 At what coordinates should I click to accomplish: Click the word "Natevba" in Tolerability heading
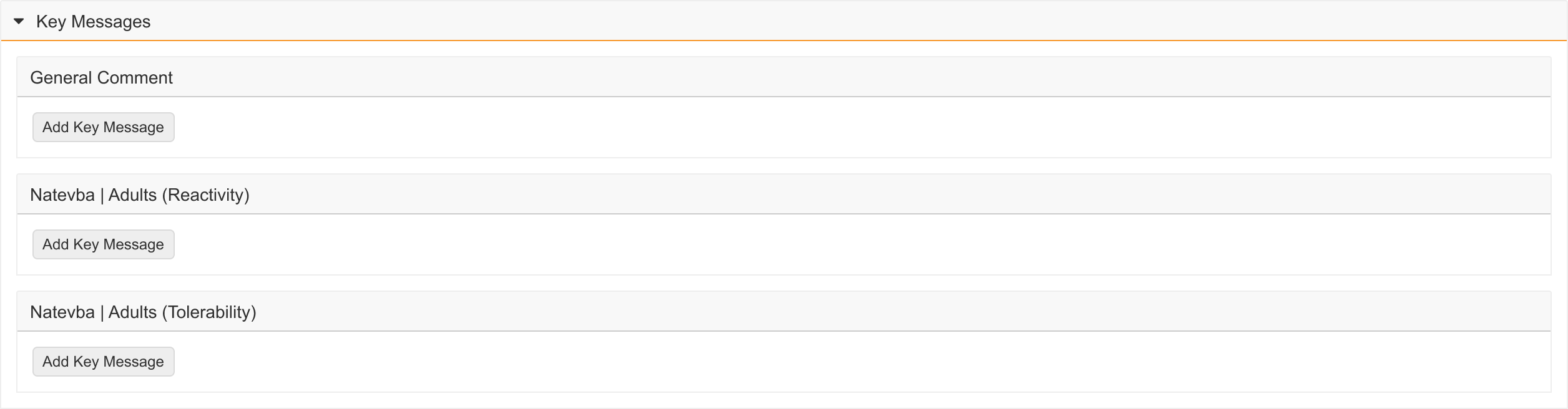click(62, 312)
